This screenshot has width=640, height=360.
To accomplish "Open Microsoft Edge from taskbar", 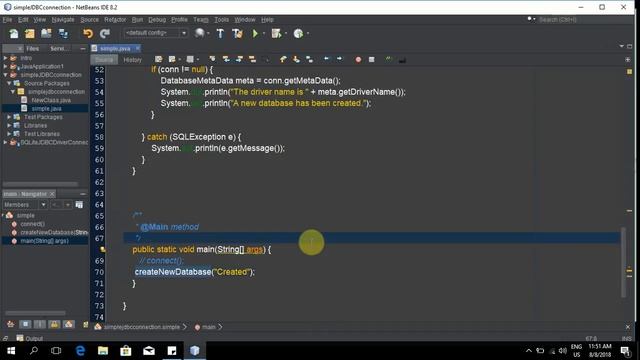I will point(80,351).
